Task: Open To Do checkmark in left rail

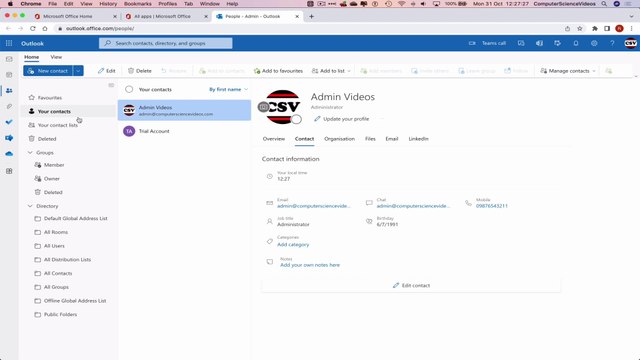Action: (9, 122)
